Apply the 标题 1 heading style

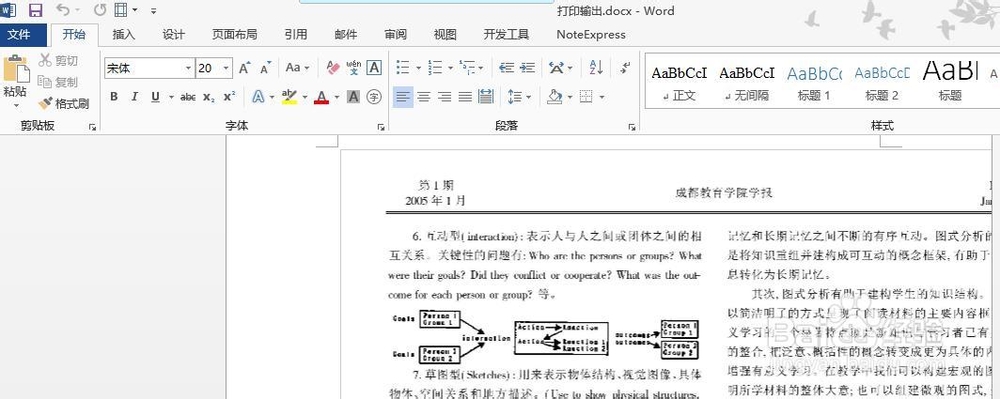coord(814,82)
